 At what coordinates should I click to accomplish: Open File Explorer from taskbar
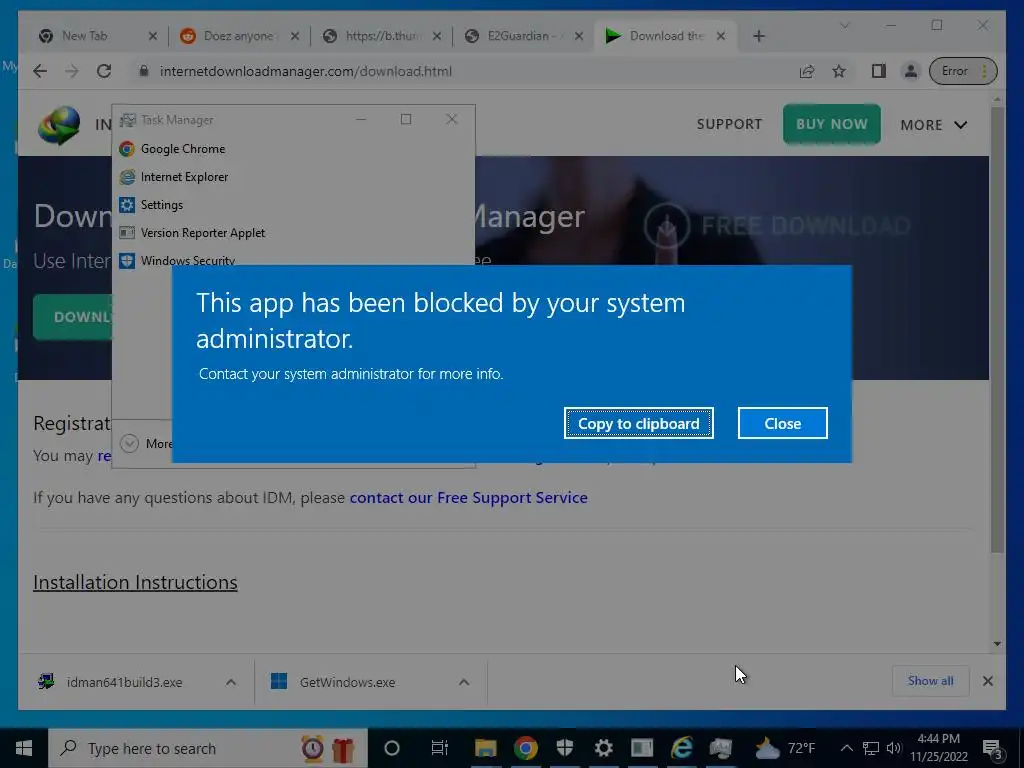[485, 748]
